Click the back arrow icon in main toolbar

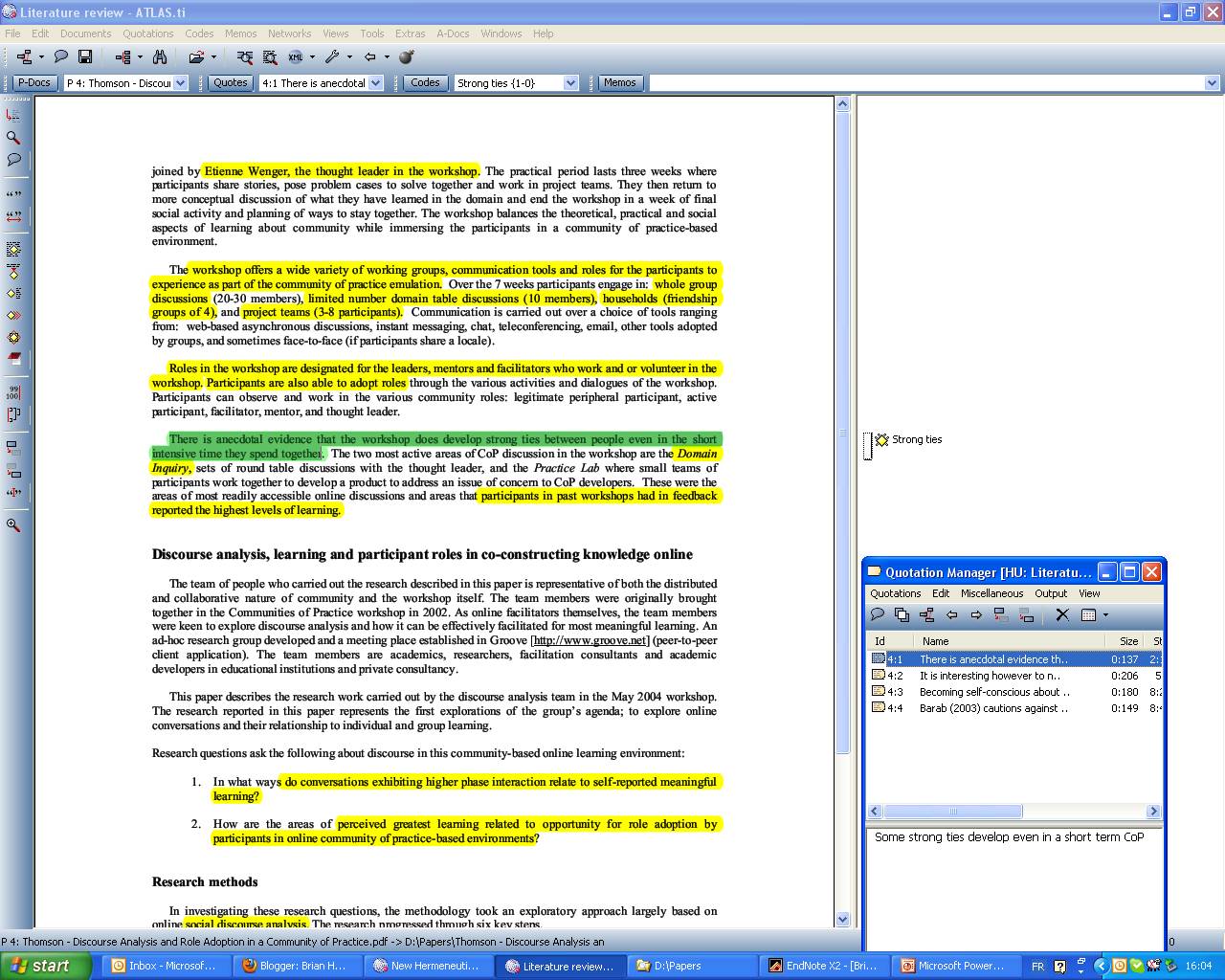[x=370, y=57]
